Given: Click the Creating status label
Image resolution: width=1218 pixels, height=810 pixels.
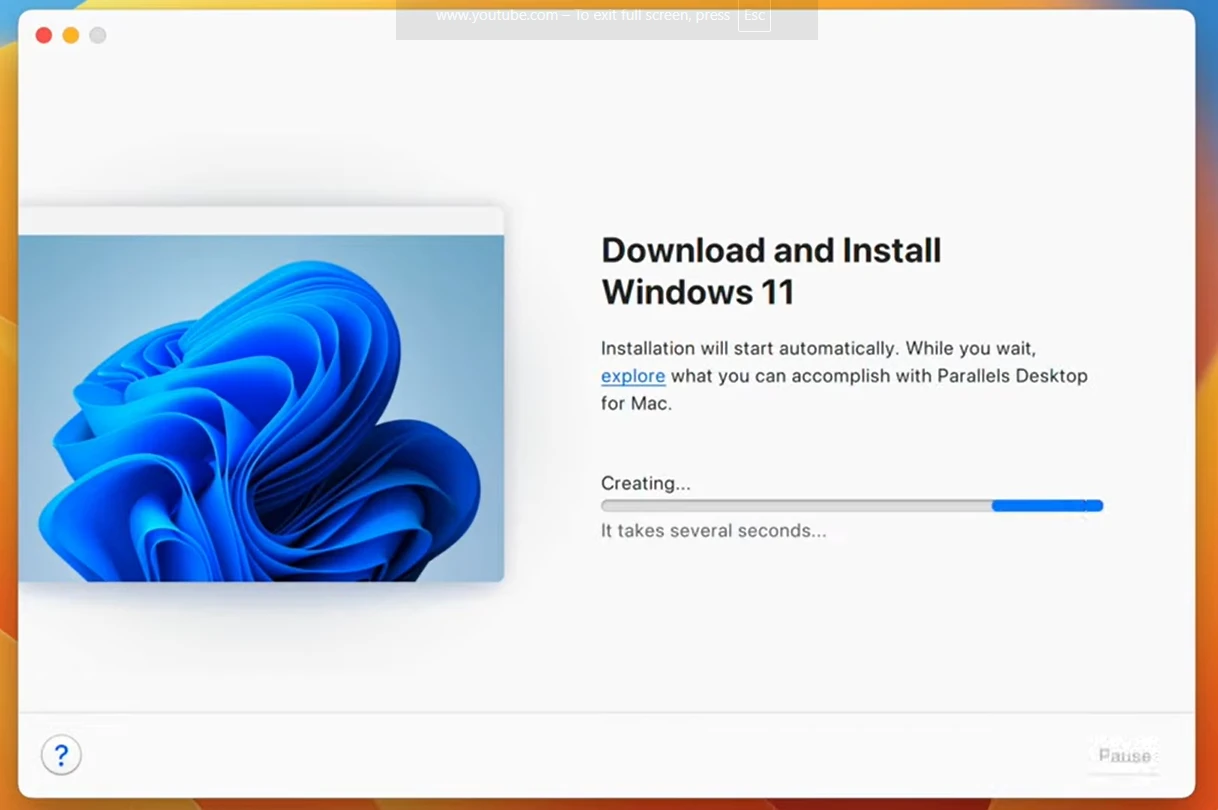Looking at the screenshot, I should [645, 483].
